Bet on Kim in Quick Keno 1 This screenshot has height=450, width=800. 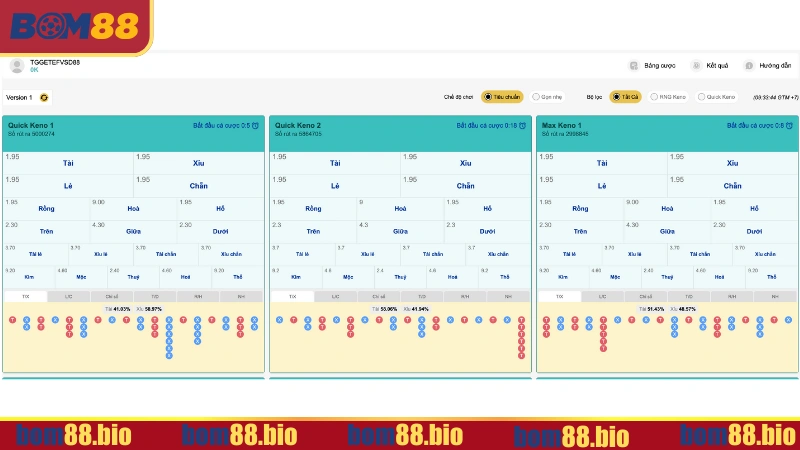29,277
